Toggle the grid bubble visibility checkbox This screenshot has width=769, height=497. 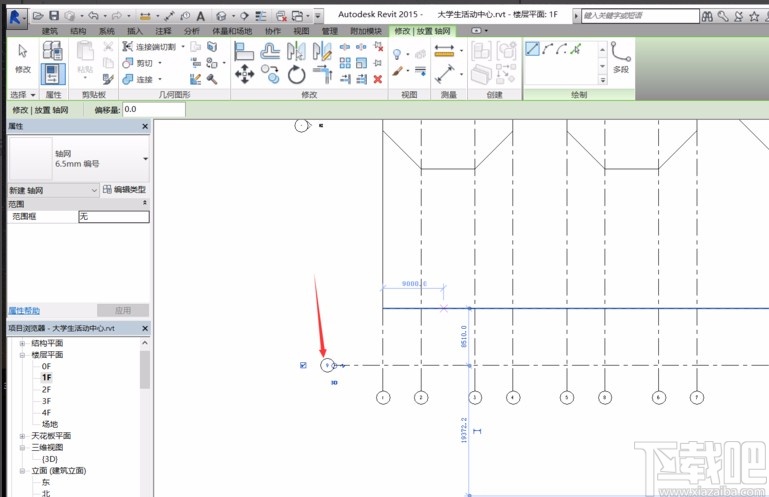coord(303,365)
